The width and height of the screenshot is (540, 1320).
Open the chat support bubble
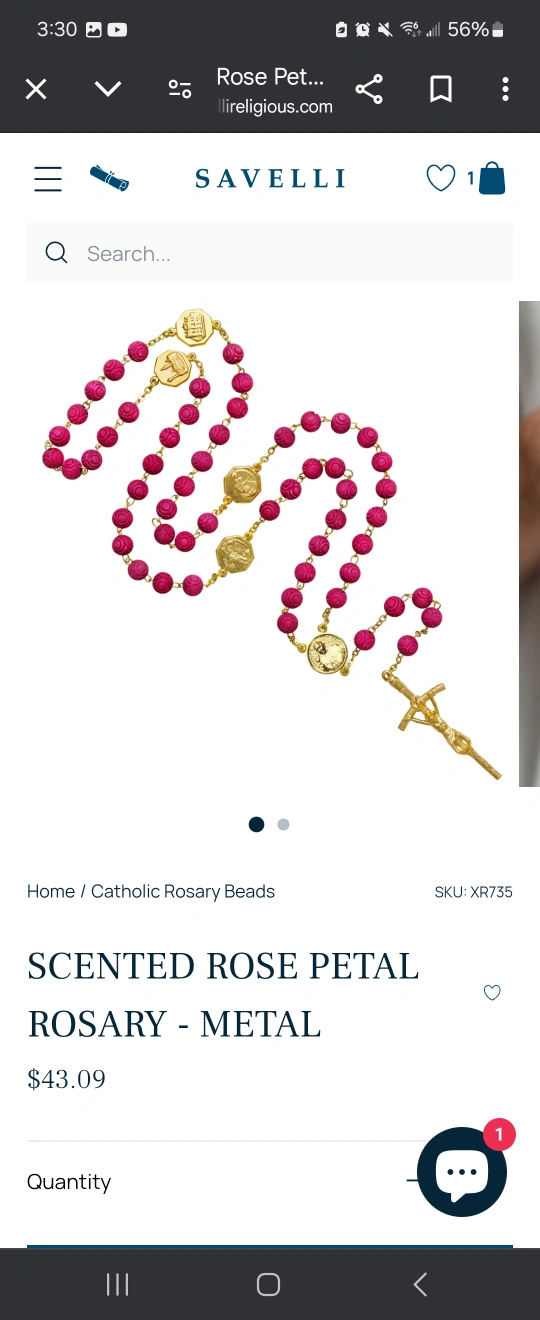pyautogui.click(x=462, y=1172)
